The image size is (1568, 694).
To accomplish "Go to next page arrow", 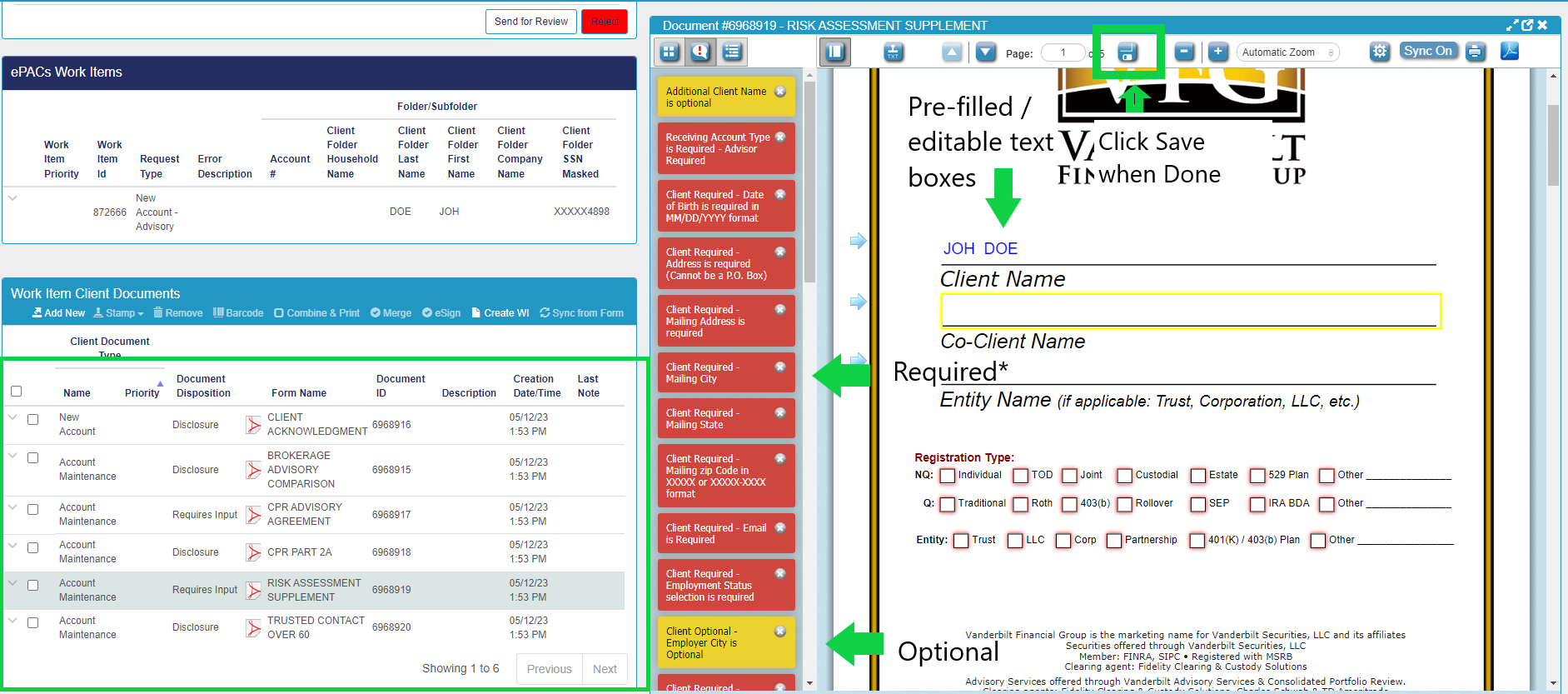I will pyautogui.click(x=986, y=52).
